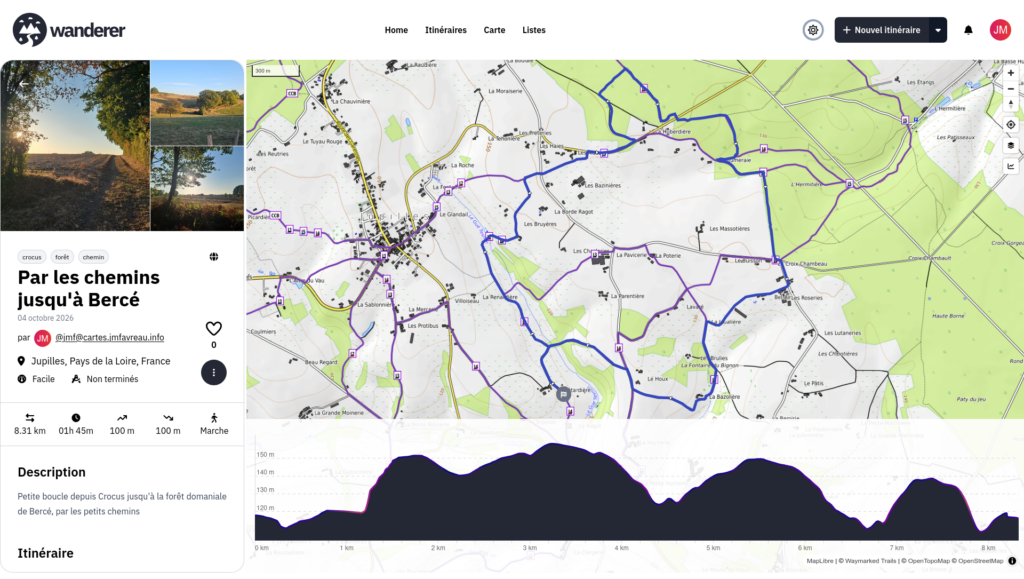The width and height of the screenshot is (1024, 579).
Task: Click the trail start flag marker
Action: click(564, 394)
